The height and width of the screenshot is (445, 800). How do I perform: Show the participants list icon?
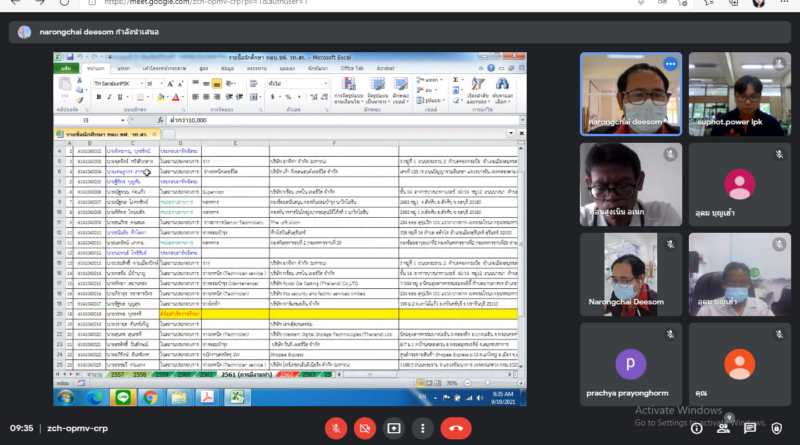[x=723, y=428]
